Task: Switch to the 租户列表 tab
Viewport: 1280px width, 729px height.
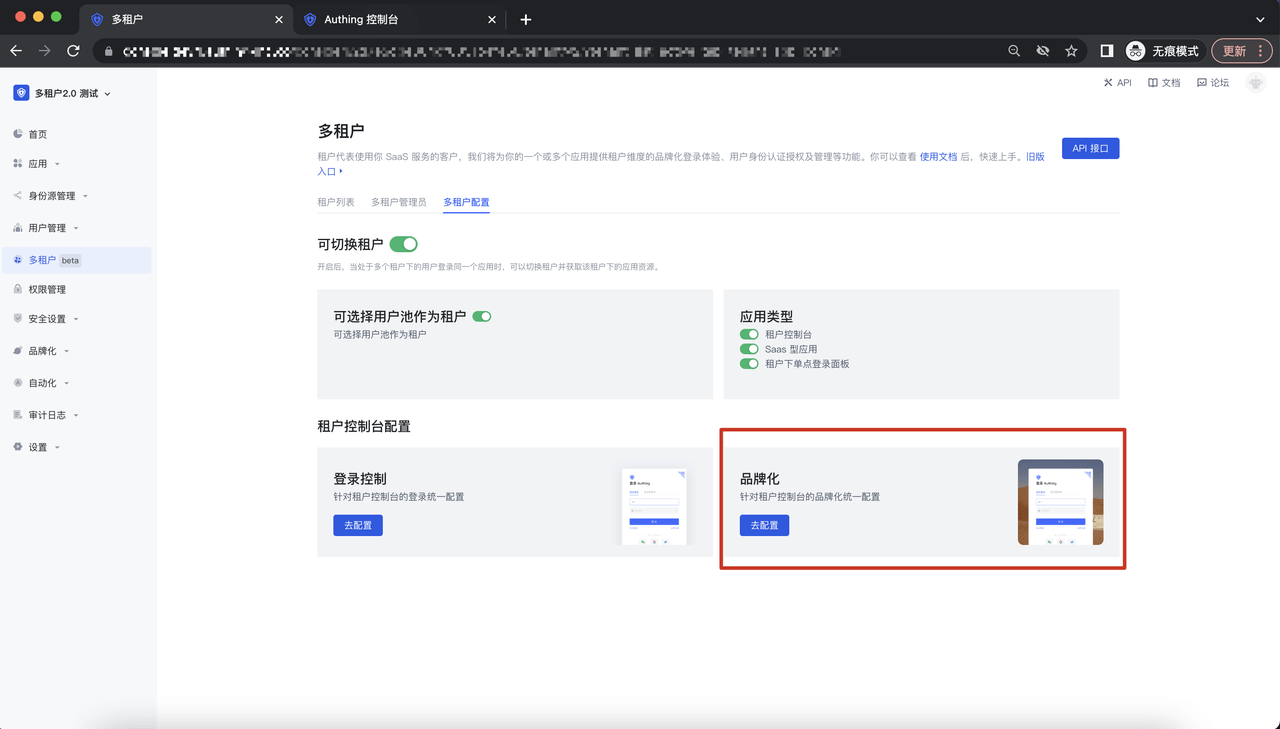Action: pos(336,202)
